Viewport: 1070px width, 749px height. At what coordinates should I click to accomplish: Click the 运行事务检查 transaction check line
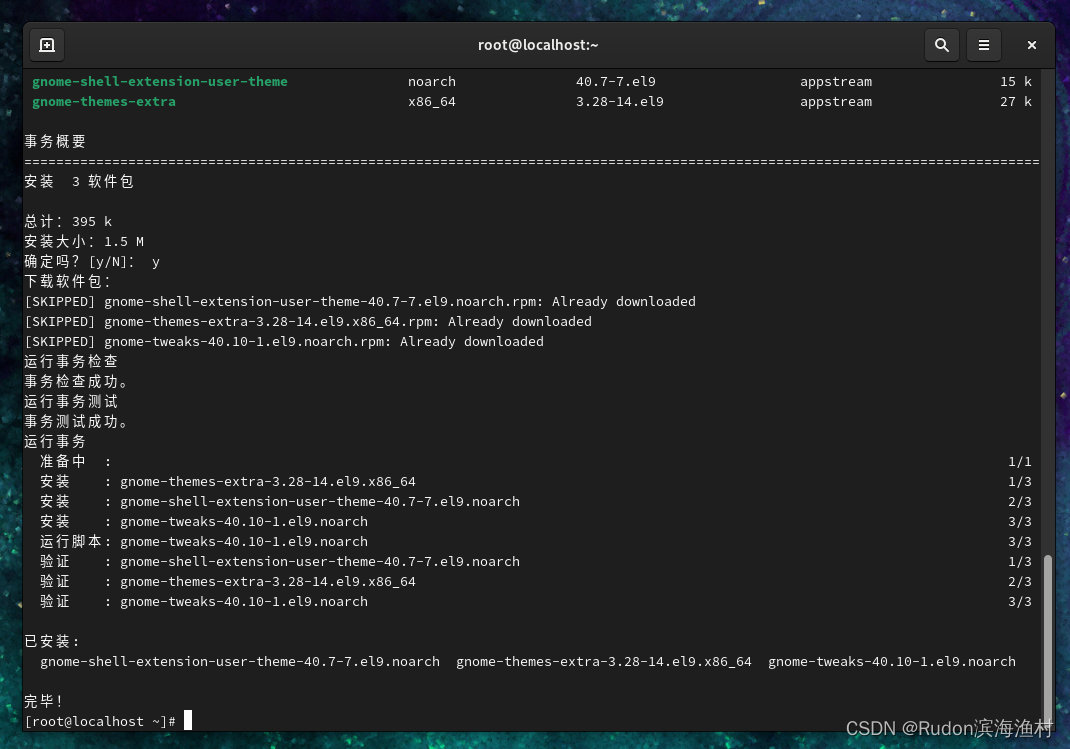[71, 361]
